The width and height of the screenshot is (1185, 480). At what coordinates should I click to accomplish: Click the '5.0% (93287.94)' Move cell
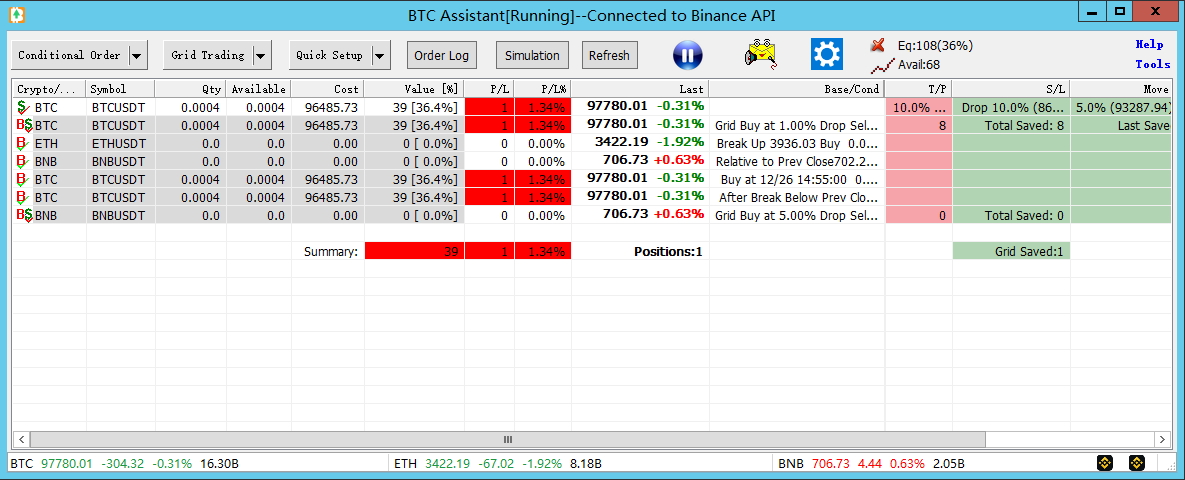1122,107
